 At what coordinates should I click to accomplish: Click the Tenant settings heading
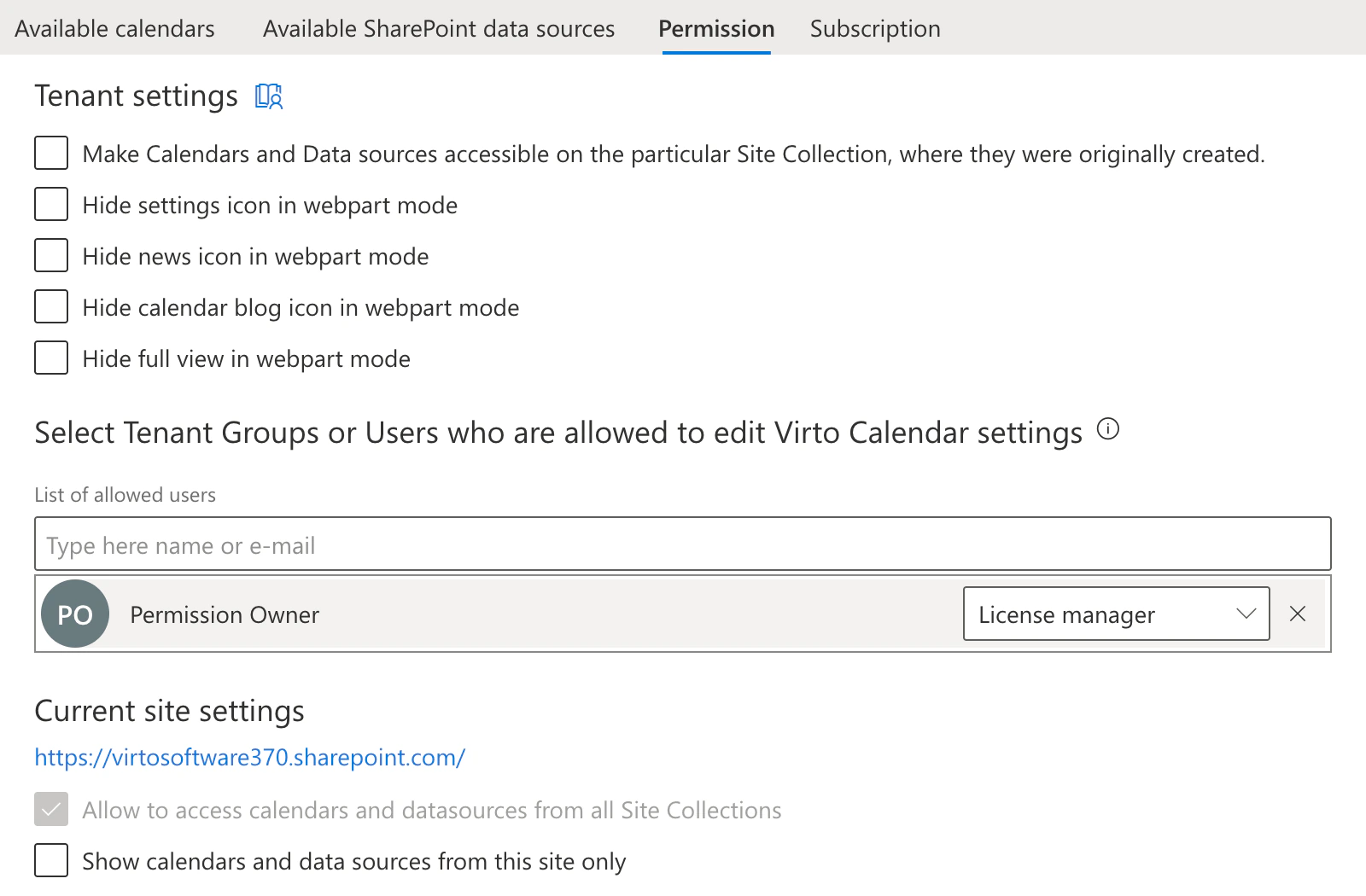pos(137,96)
